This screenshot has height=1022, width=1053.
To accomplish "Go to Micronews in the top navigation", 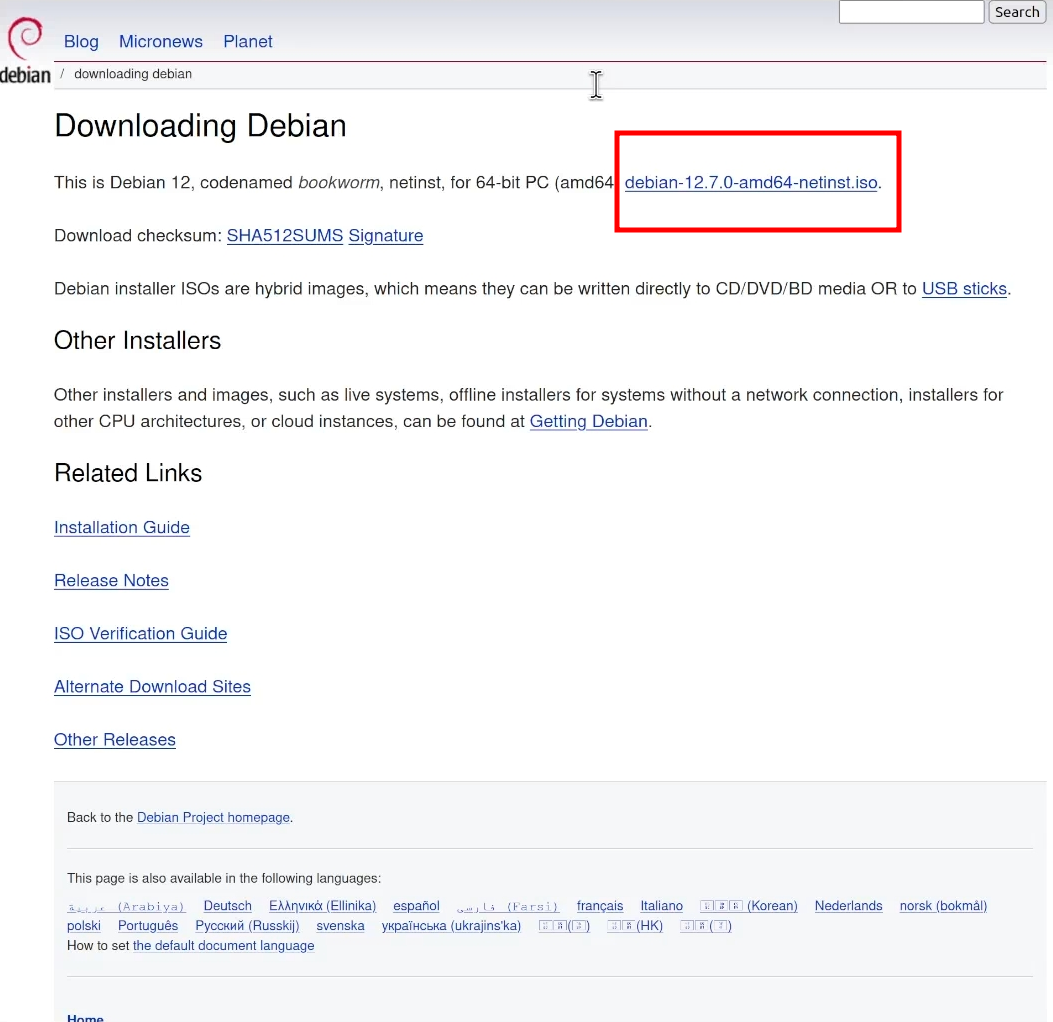I will click(x=161, y=42).
